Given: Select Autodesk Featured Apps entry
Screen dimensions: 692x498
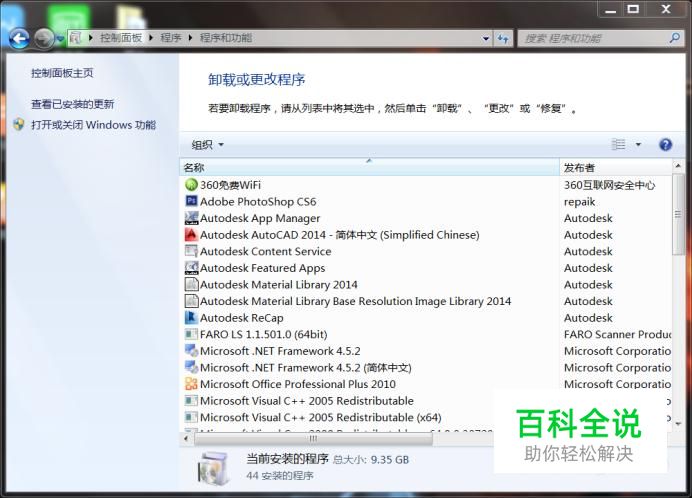Looking at the screenshot, I should [263, 268].
